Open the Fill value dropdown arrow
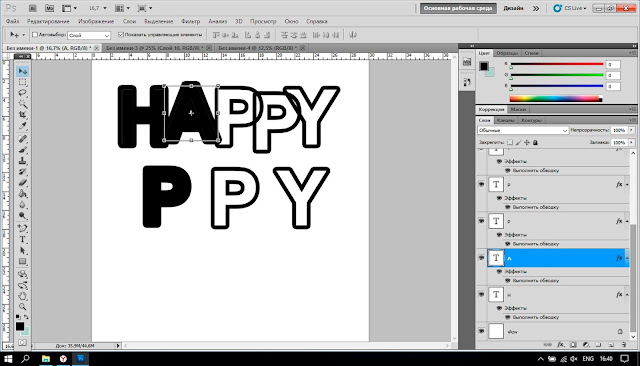640x366 pixels. [631, 142]
